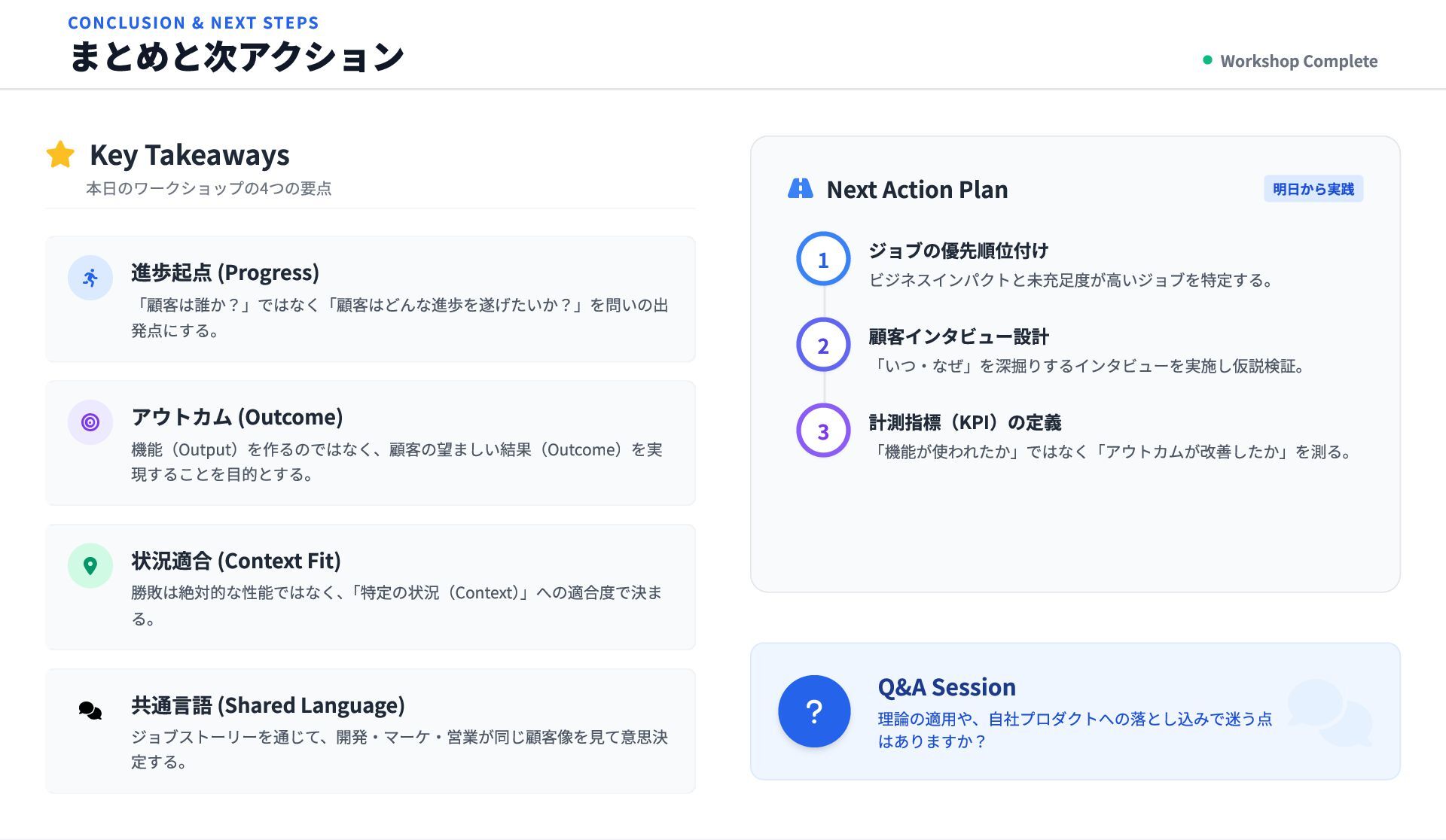The height and width of the screenshot is (840, 1446).
Task: Click the 進歩起点 (Progress) card title
Action: coord(225,272)
